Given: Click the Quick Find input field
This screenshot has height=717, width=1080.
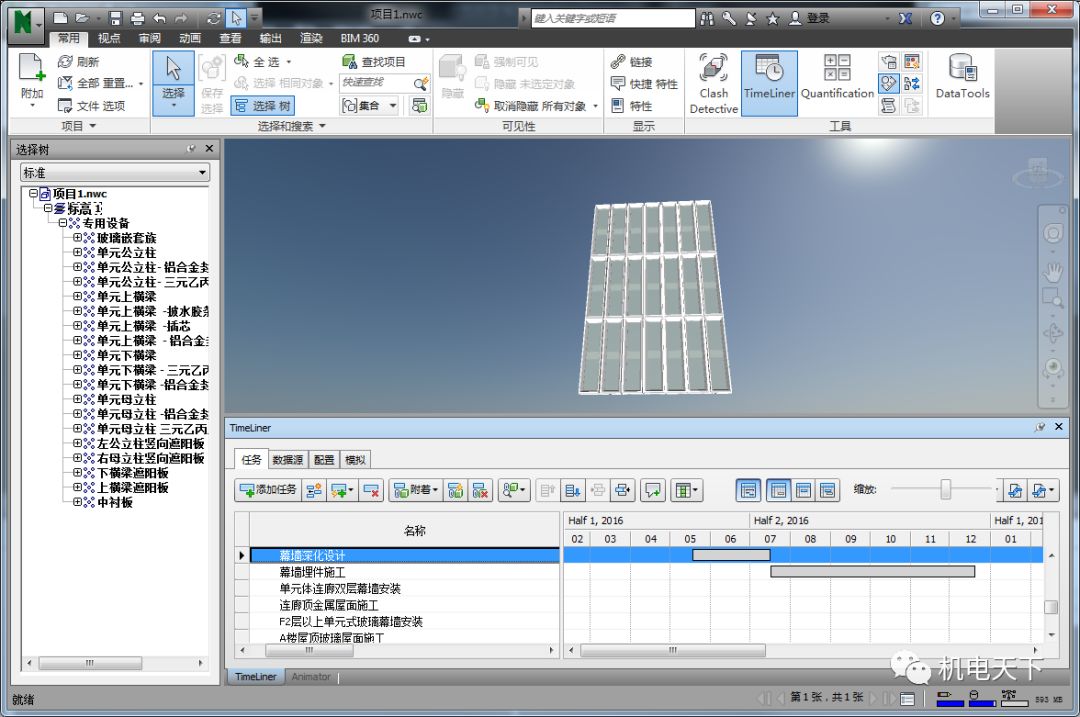Looking at the screenshot, I should 376,83.
